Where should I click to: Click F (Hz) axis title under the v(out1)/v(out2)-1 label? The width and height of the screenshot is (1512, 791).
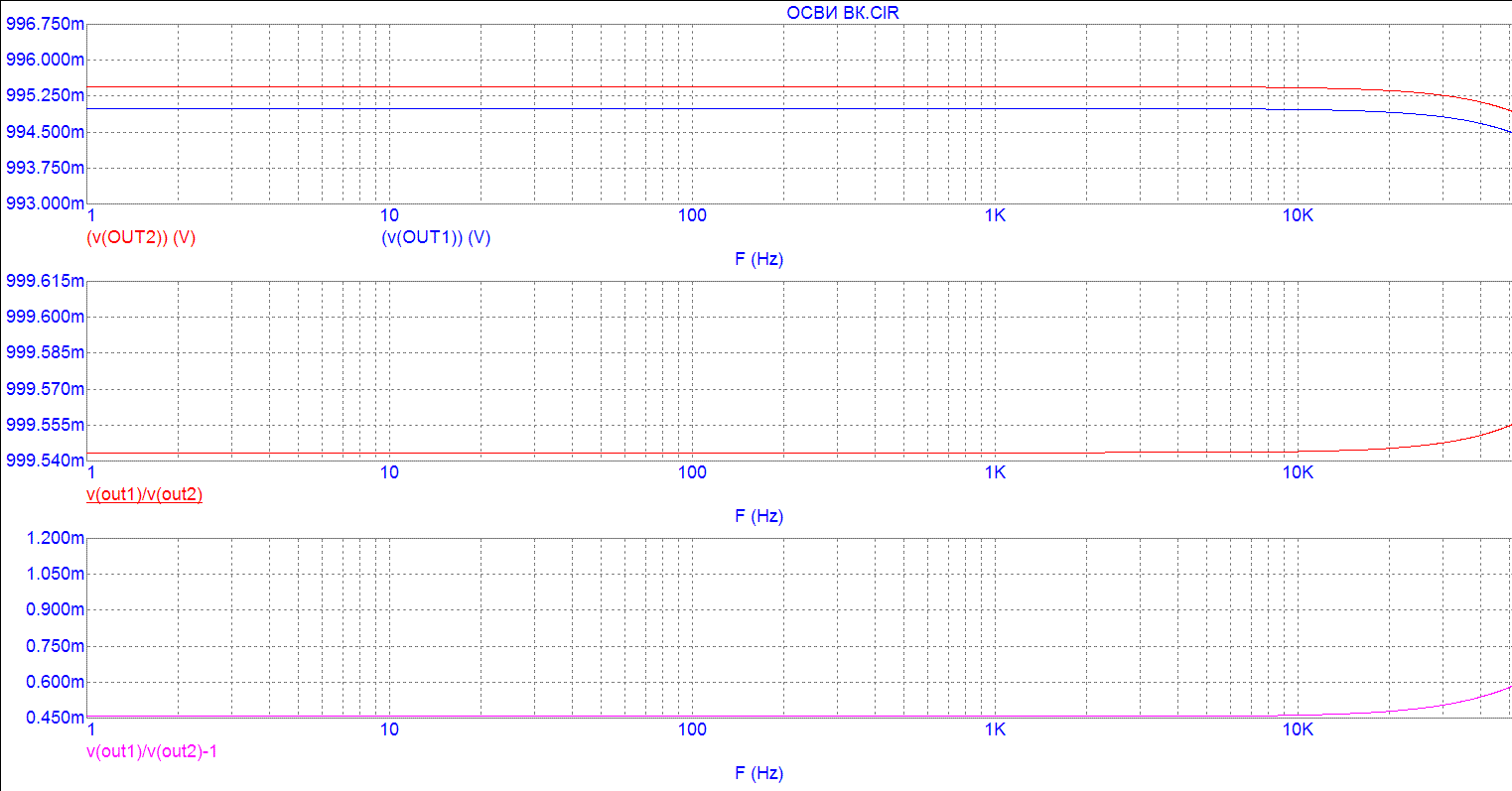(758, 773)
